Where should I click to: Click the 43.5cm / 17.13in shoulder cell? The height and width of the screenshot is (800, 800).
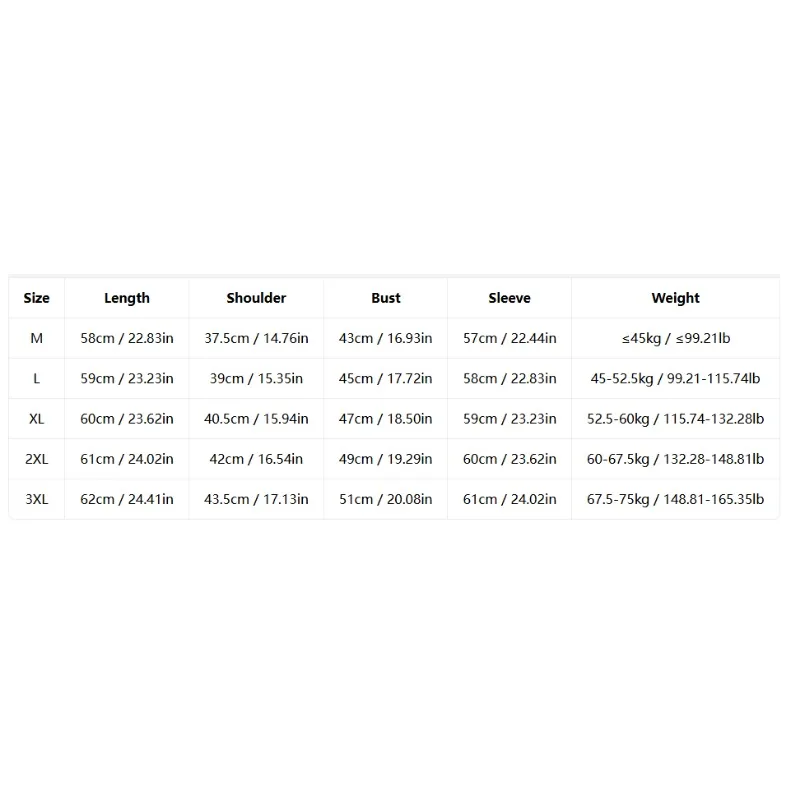[256, 499]
